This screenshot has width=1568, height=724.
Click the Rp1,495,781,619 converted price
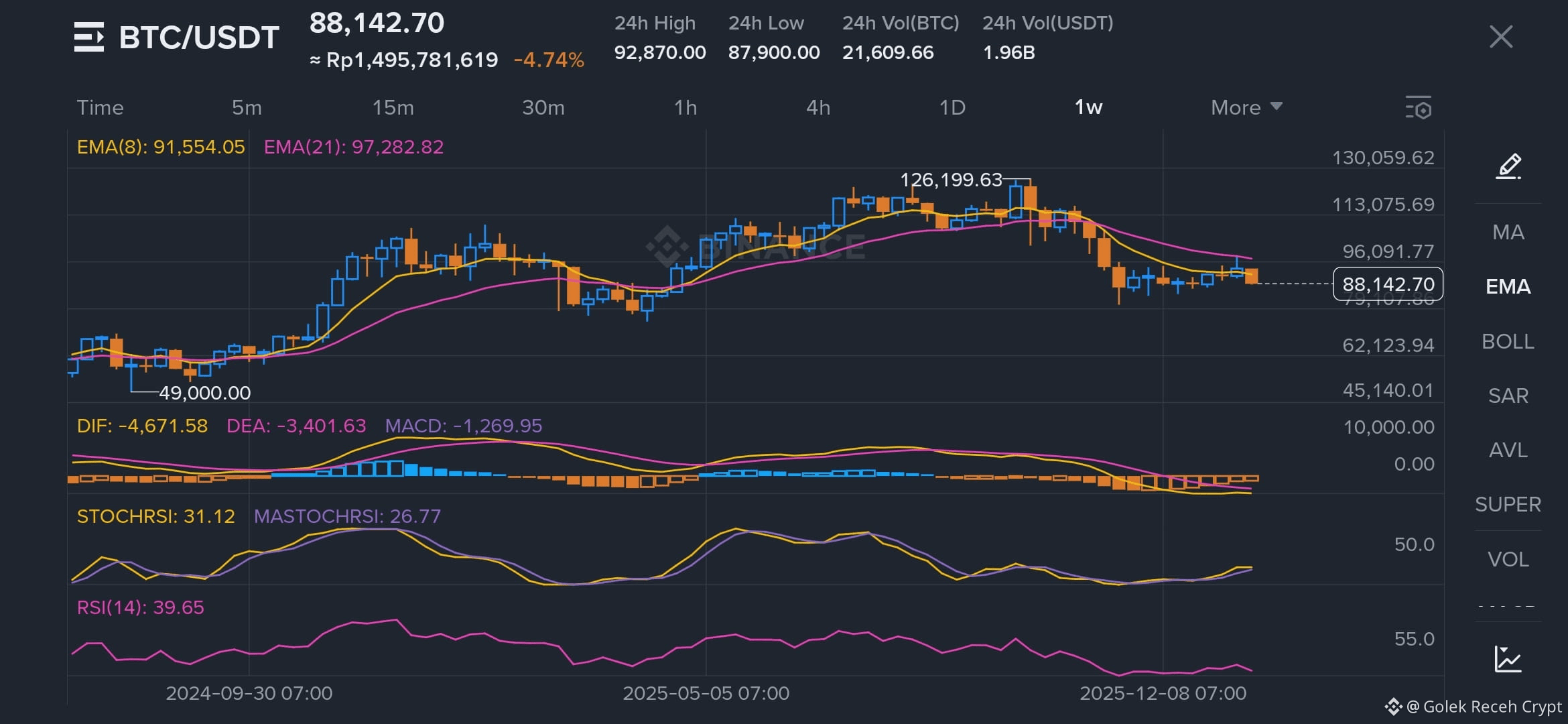412,60
